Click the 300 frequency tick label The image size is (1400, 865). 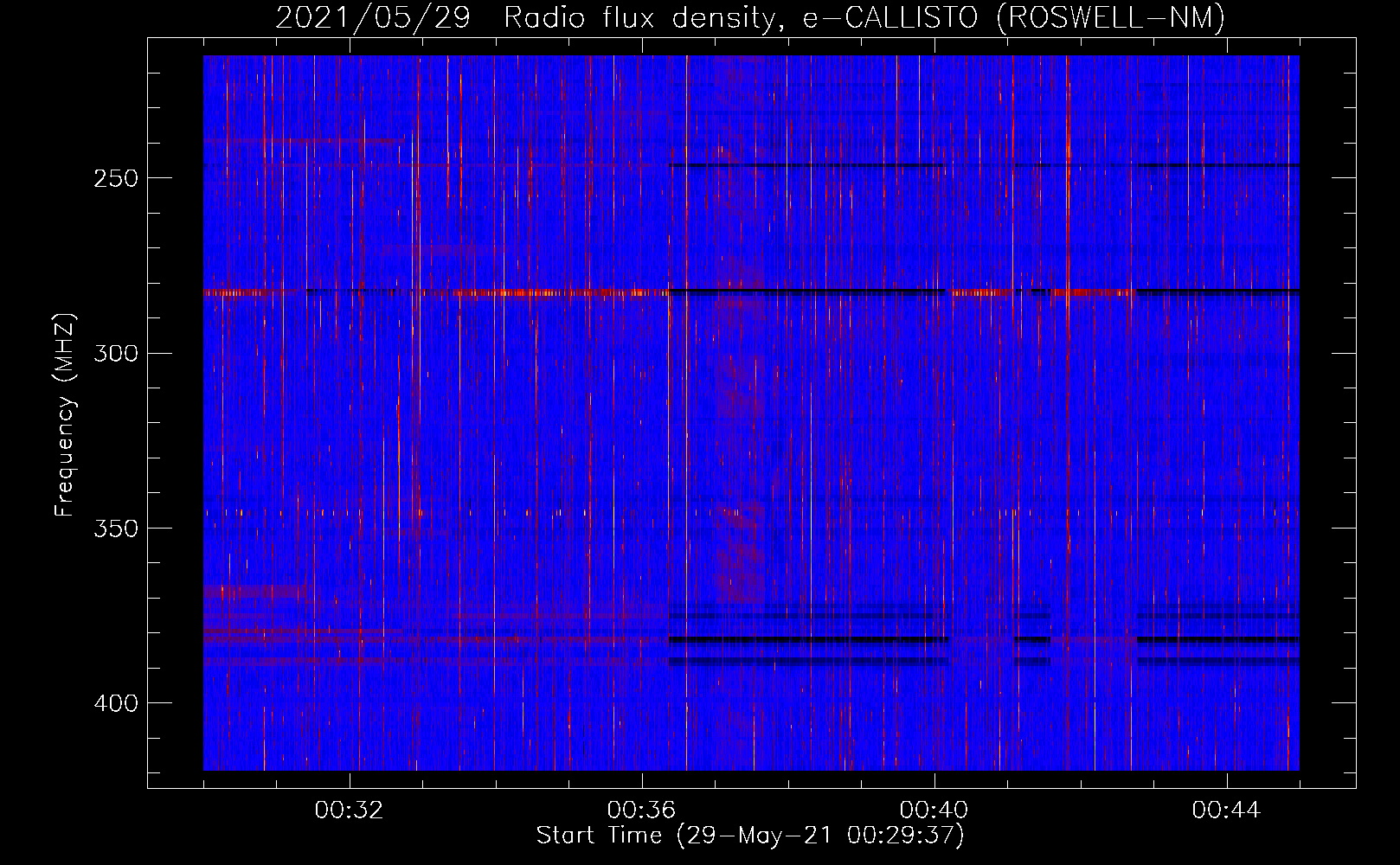pos(115,353)
